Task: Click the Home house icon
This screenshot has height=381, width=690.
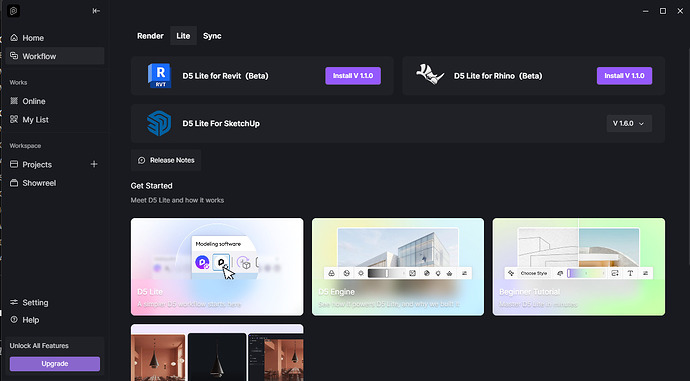Action: click(14, 38)
